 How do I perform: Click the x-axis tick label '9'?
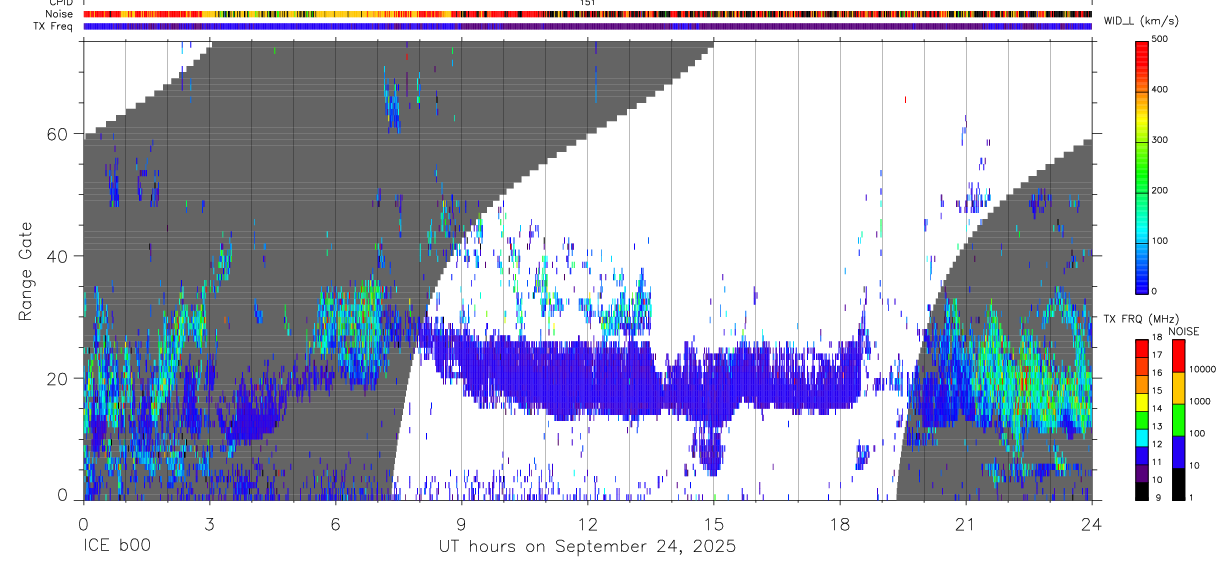coord(461,523)
